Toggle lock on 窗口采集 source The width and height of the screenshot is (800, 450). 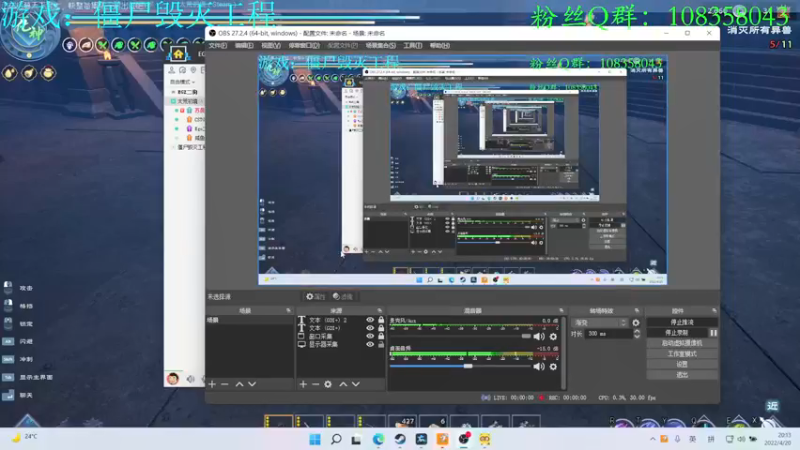pos(381,336)
